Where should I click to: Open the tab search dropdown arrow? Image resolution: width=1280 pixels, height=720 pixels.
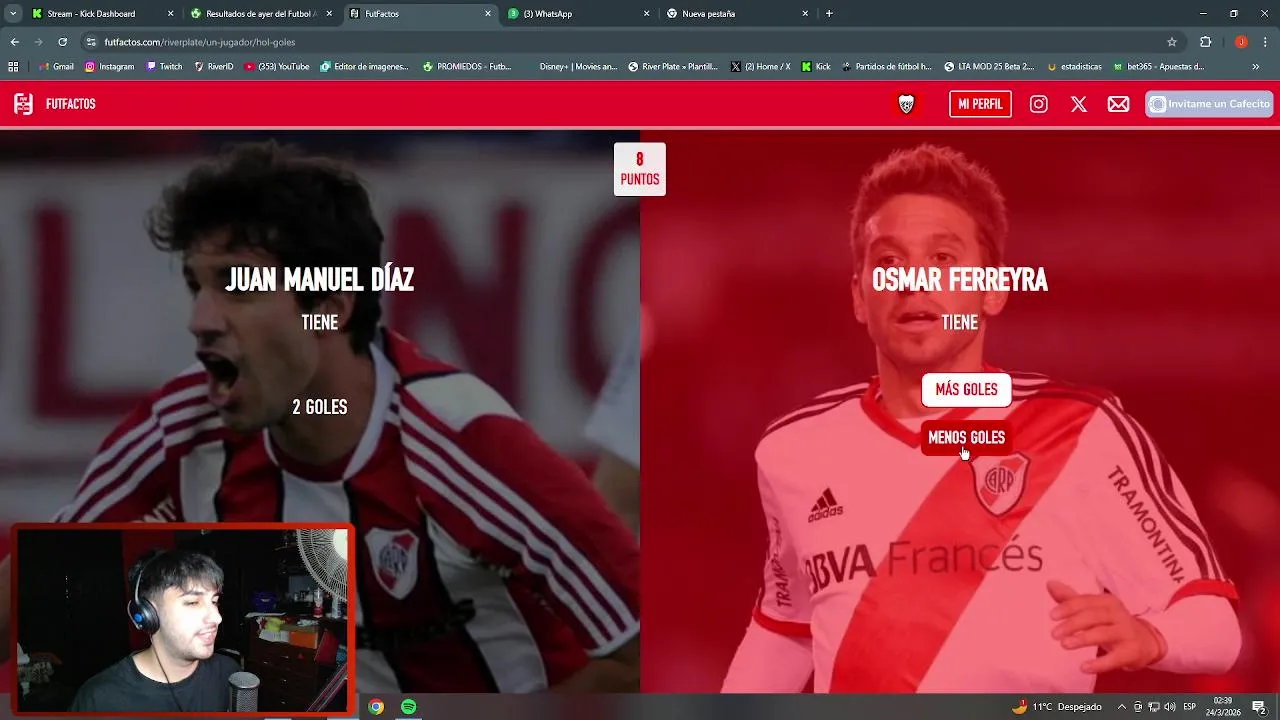(13, 14)
